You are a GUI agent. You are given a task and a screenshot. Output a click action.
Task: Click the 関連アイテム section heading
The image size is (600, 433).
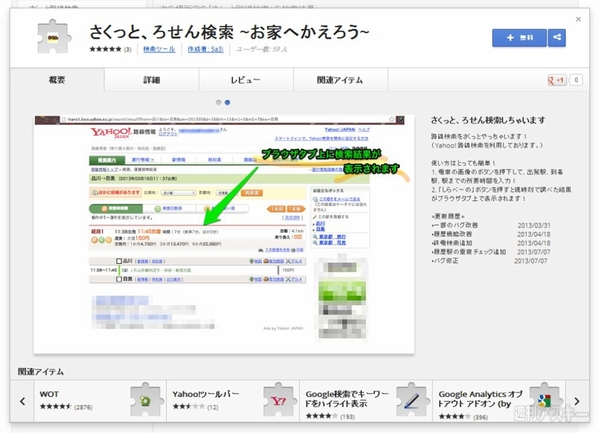[x=41, y=372]
